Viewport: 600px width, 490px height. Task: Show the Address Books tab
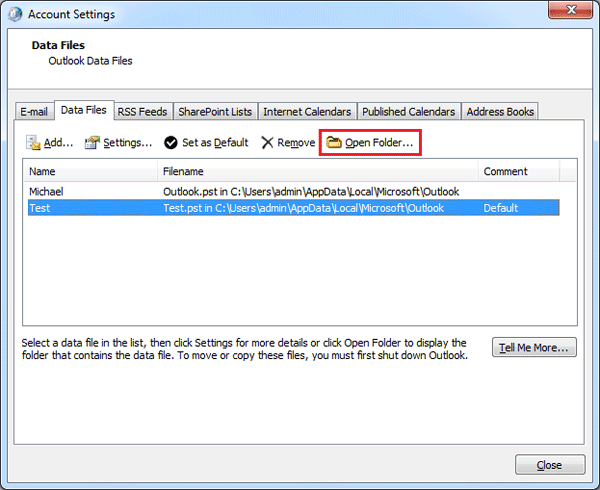click(500, 112)
